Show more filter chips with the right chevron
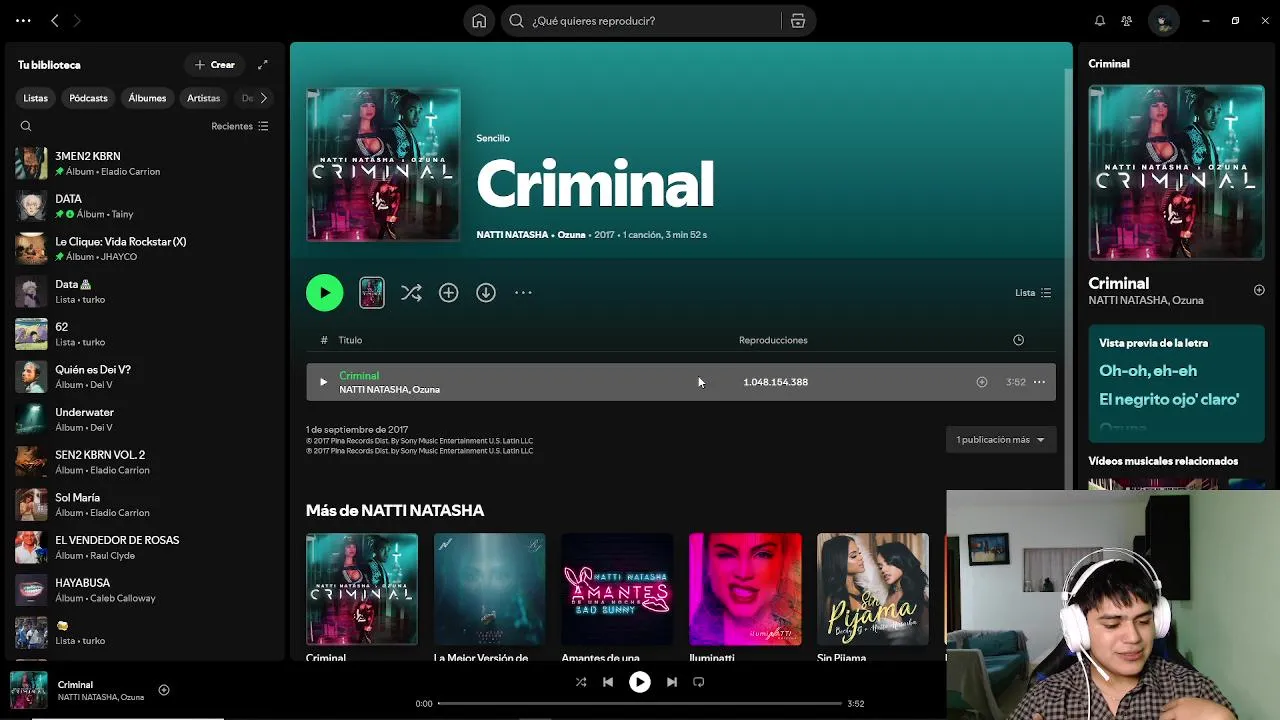Image resolution: width=1280 pixels, height=720 pixels. 263,98
